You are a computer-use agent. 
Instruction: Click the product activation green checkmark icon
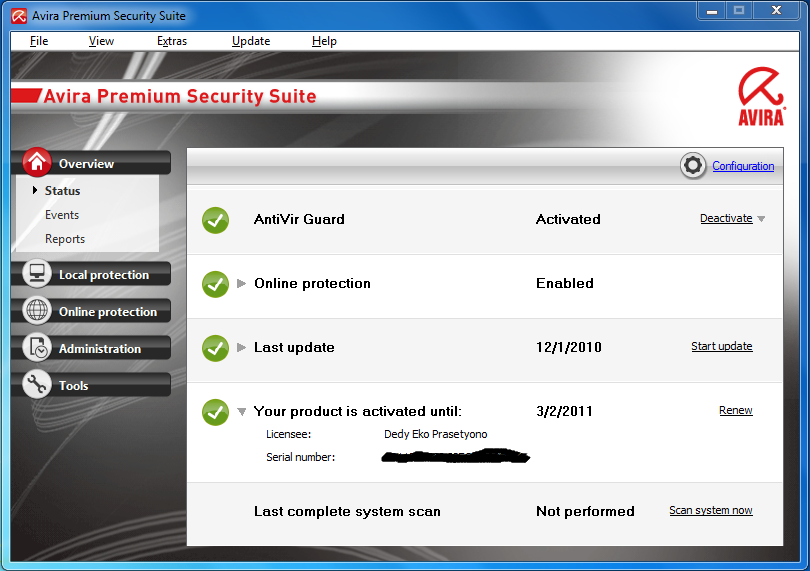click(x=215, y=412)
